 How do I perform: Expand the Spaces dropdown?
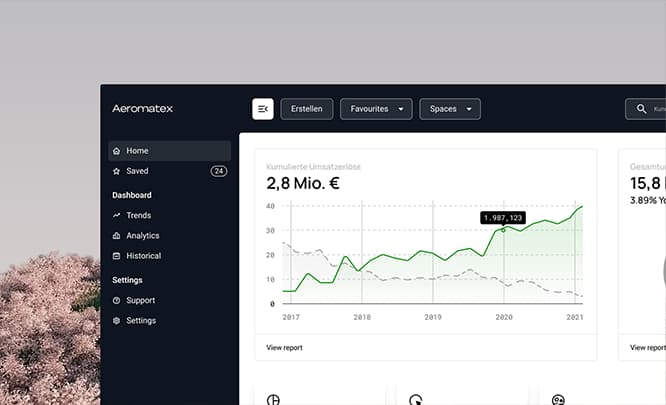pos(450,109)
